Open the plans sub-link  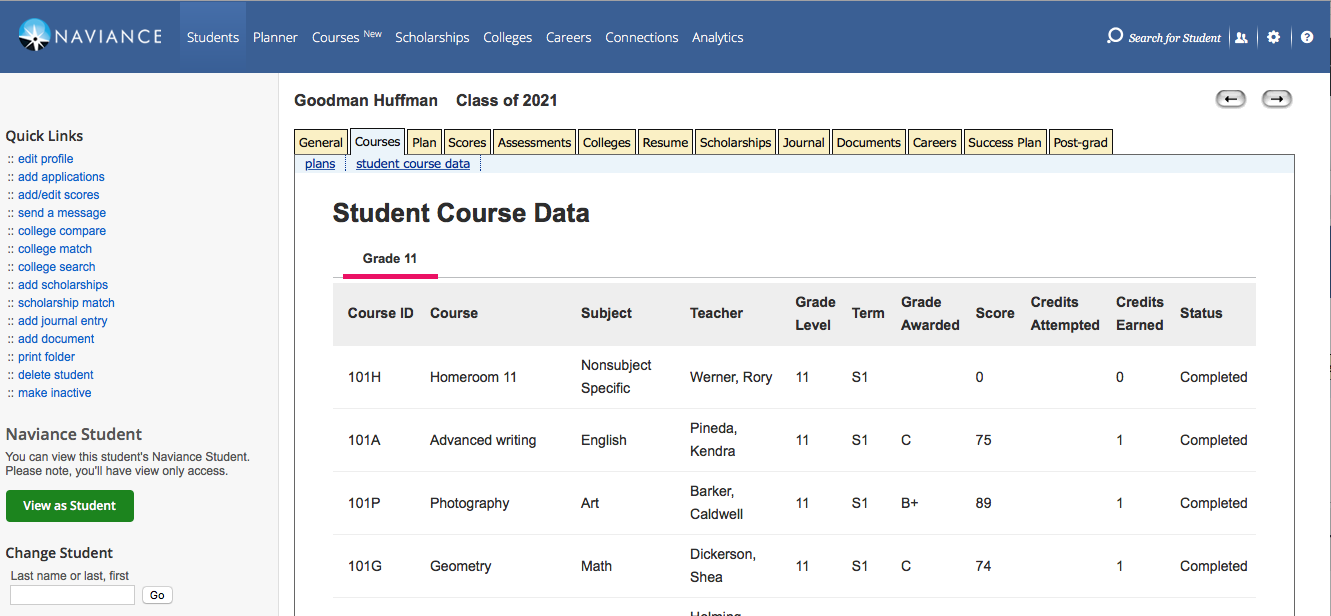pyautogui.click(x=320, y=164)
